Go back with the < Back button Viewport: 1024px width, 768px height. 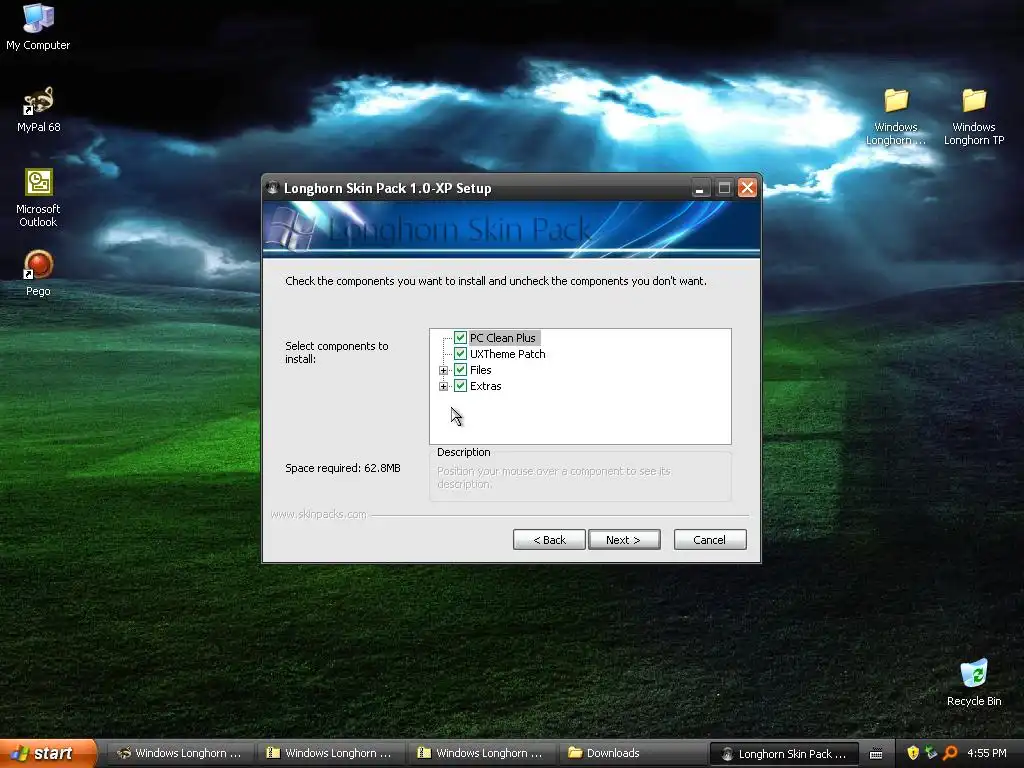pos(549,539)
